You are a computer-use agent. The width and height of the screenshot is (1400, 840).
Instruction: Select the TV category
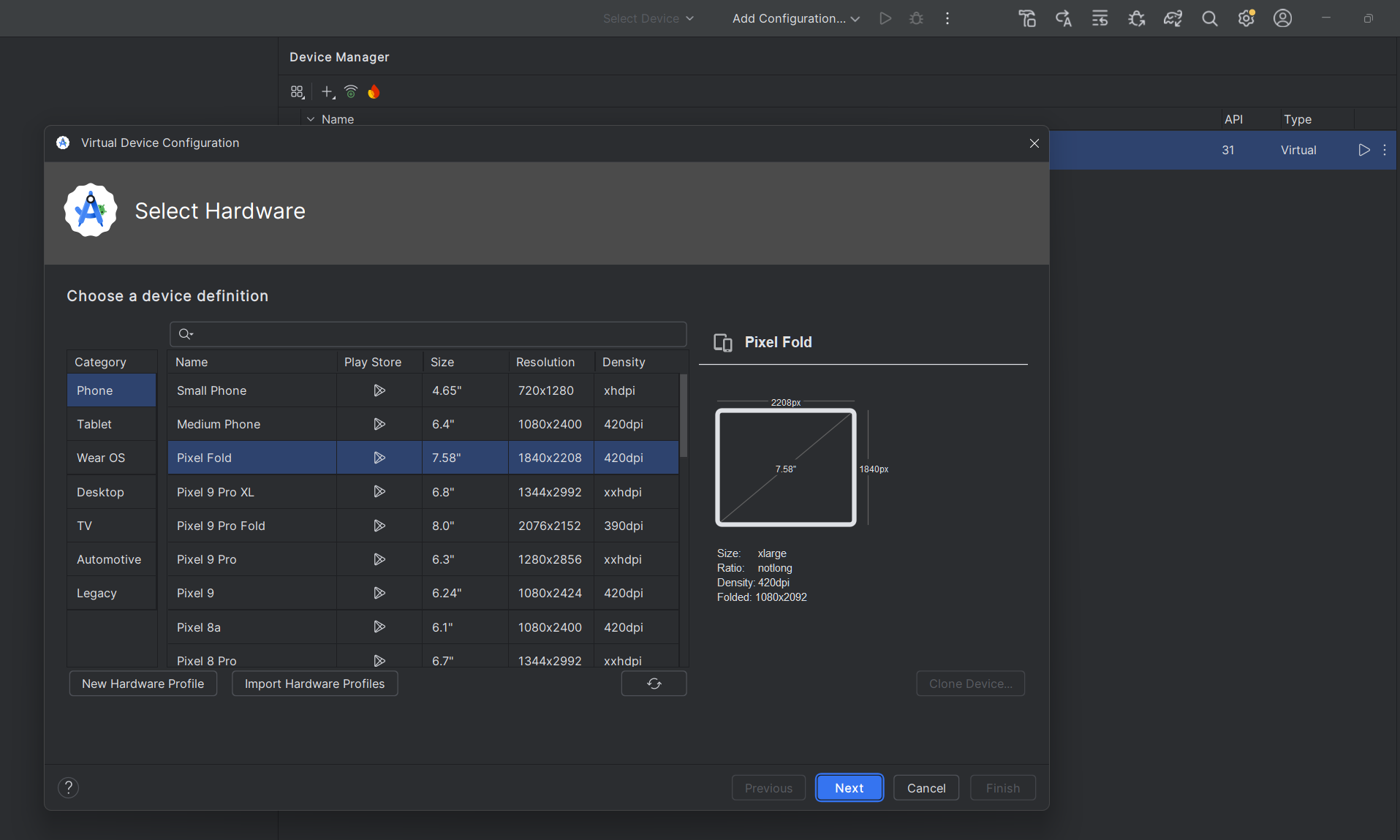click(x=111, y=526)
